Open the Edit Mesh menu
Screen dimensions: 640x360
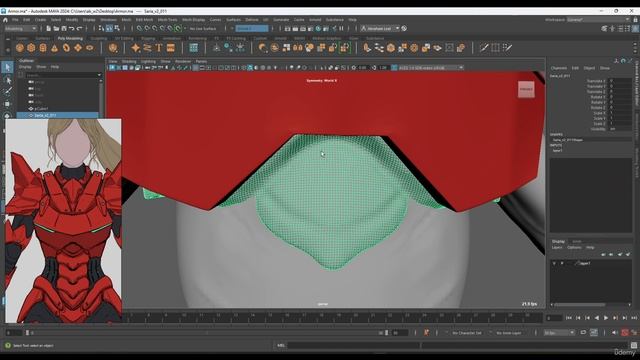point(144,20)
